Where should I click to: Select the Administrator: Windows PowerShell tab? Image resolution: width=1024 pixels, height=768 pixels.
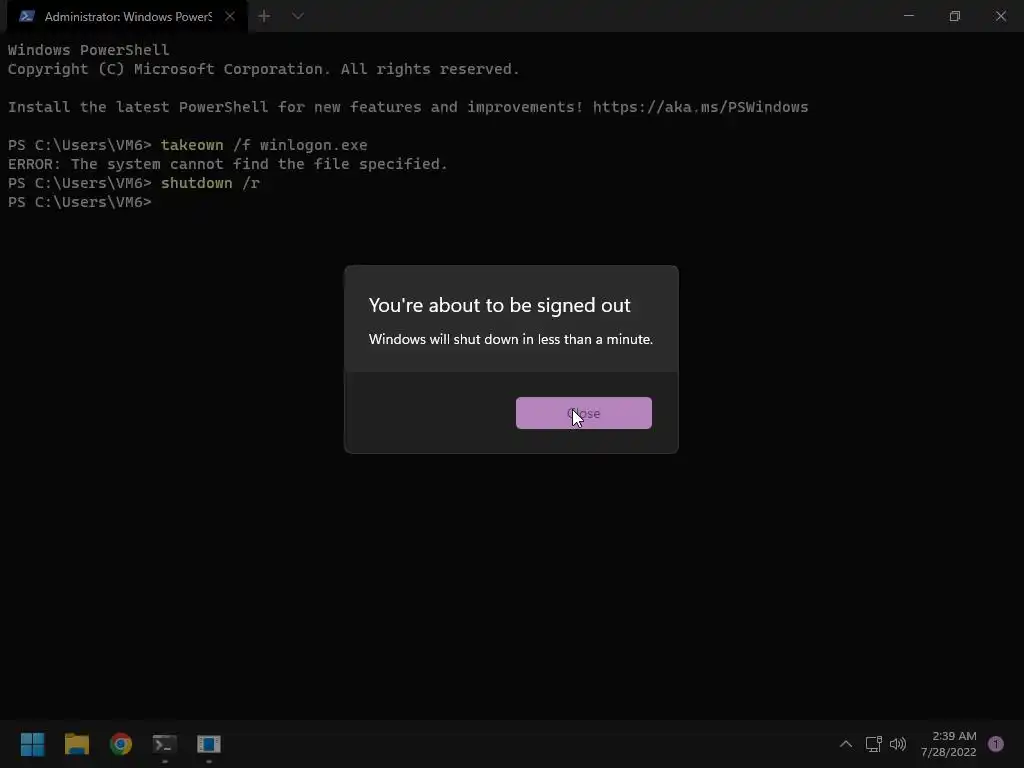coord(127,16)
